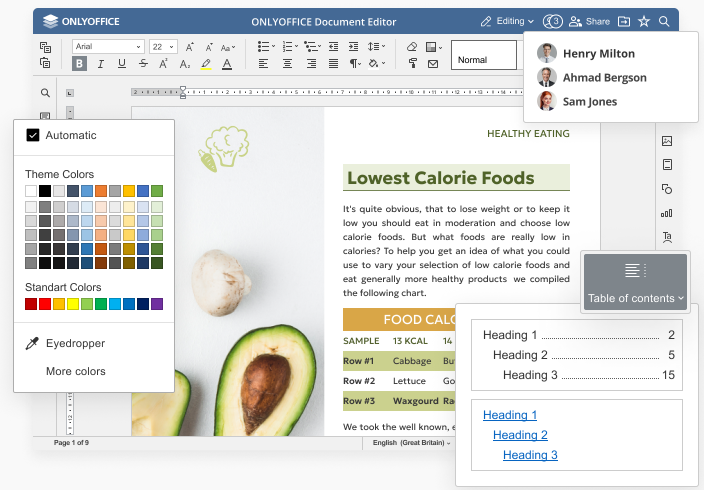Open Text Art settings in right sidebar
This screenshot has width=704, height=490.
(x=667, y=237)
